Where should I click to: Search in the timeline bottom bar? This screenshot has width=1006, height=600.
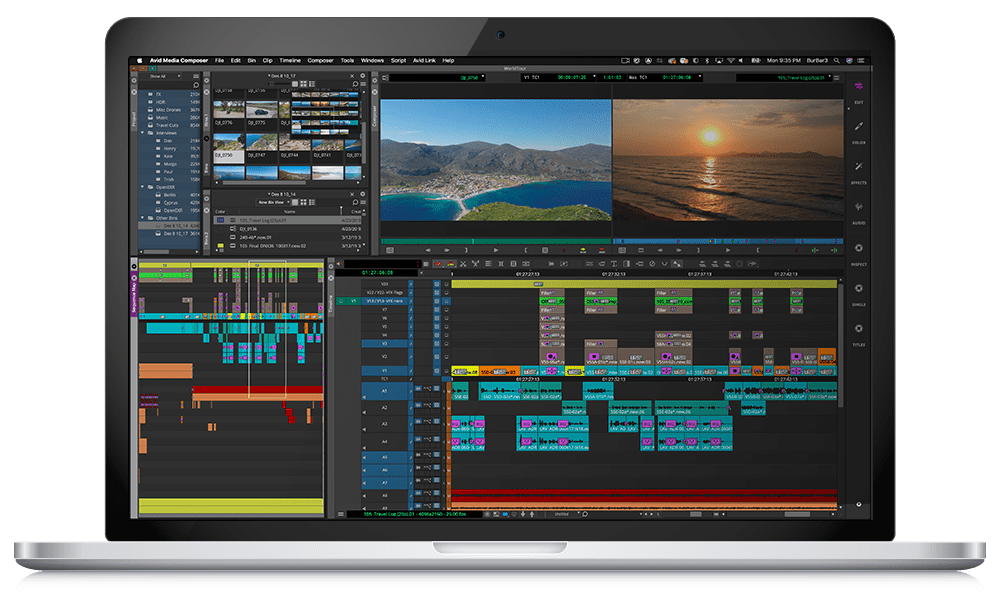point(585,514)
